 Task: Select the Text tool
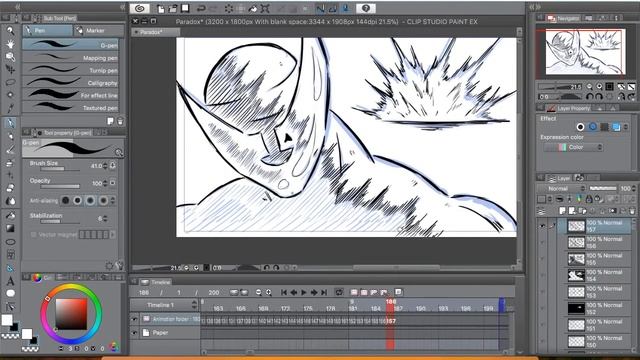pos(10,281)
